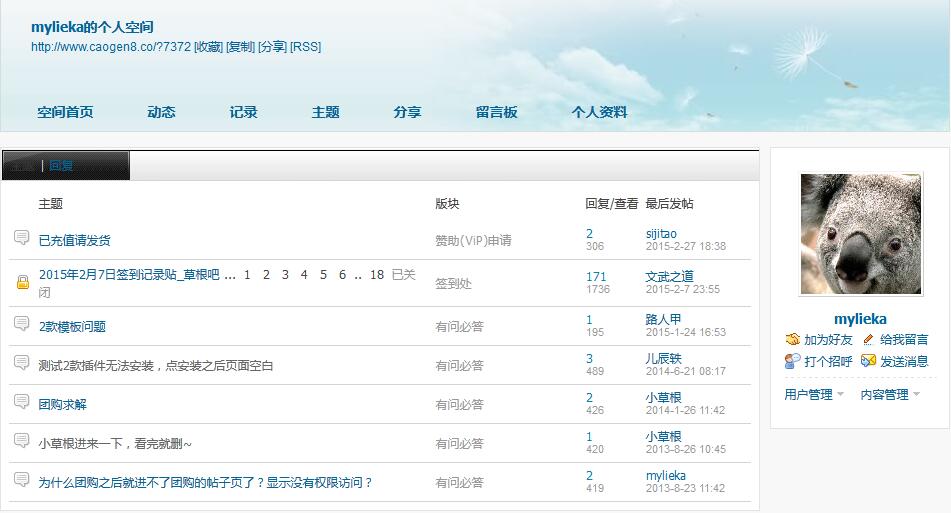Open the 空间首页 navigation tab
This screenshot has width=951, height=513.
click(65, 112)
